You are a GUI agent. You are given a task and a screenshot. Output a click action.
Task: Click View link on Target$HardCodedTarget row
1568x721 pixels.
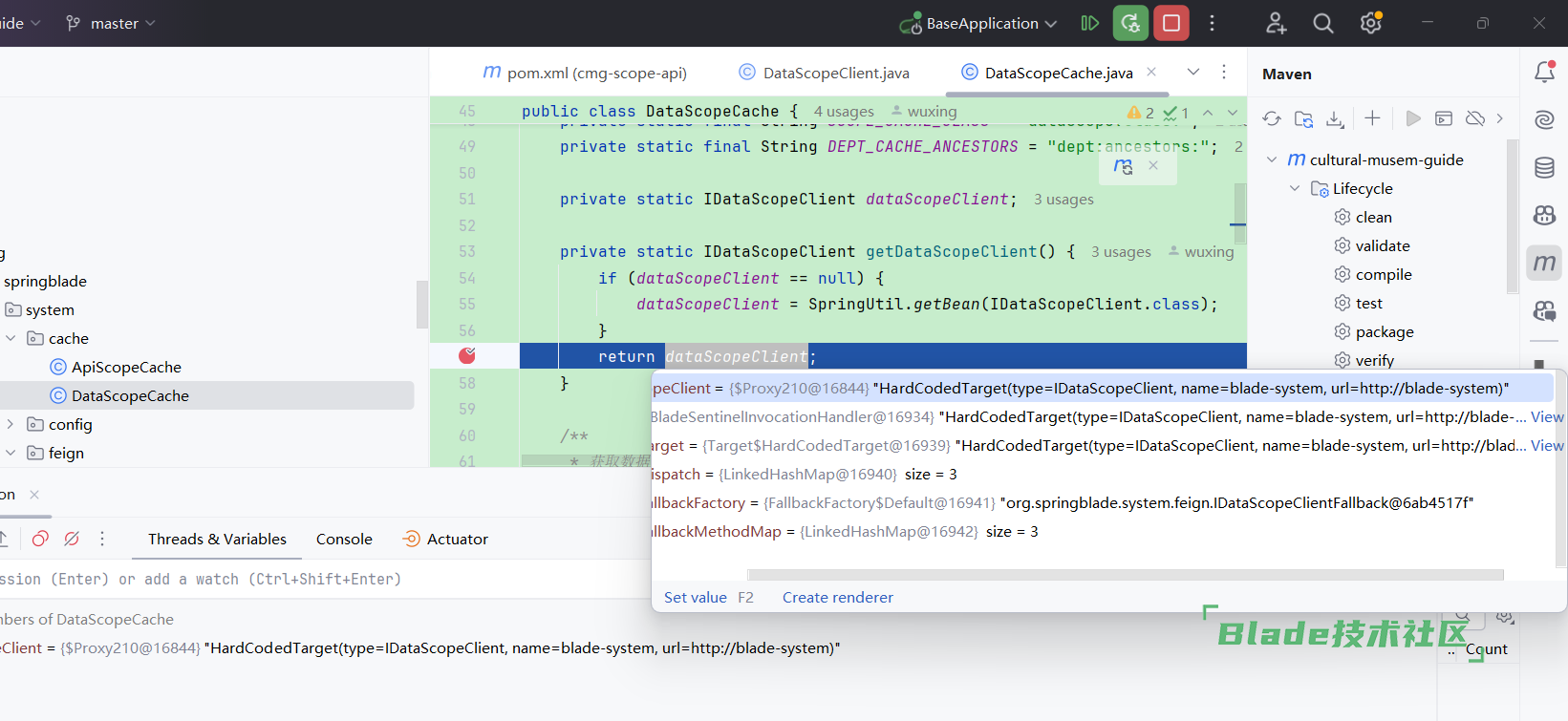(x=1547, y=445)
